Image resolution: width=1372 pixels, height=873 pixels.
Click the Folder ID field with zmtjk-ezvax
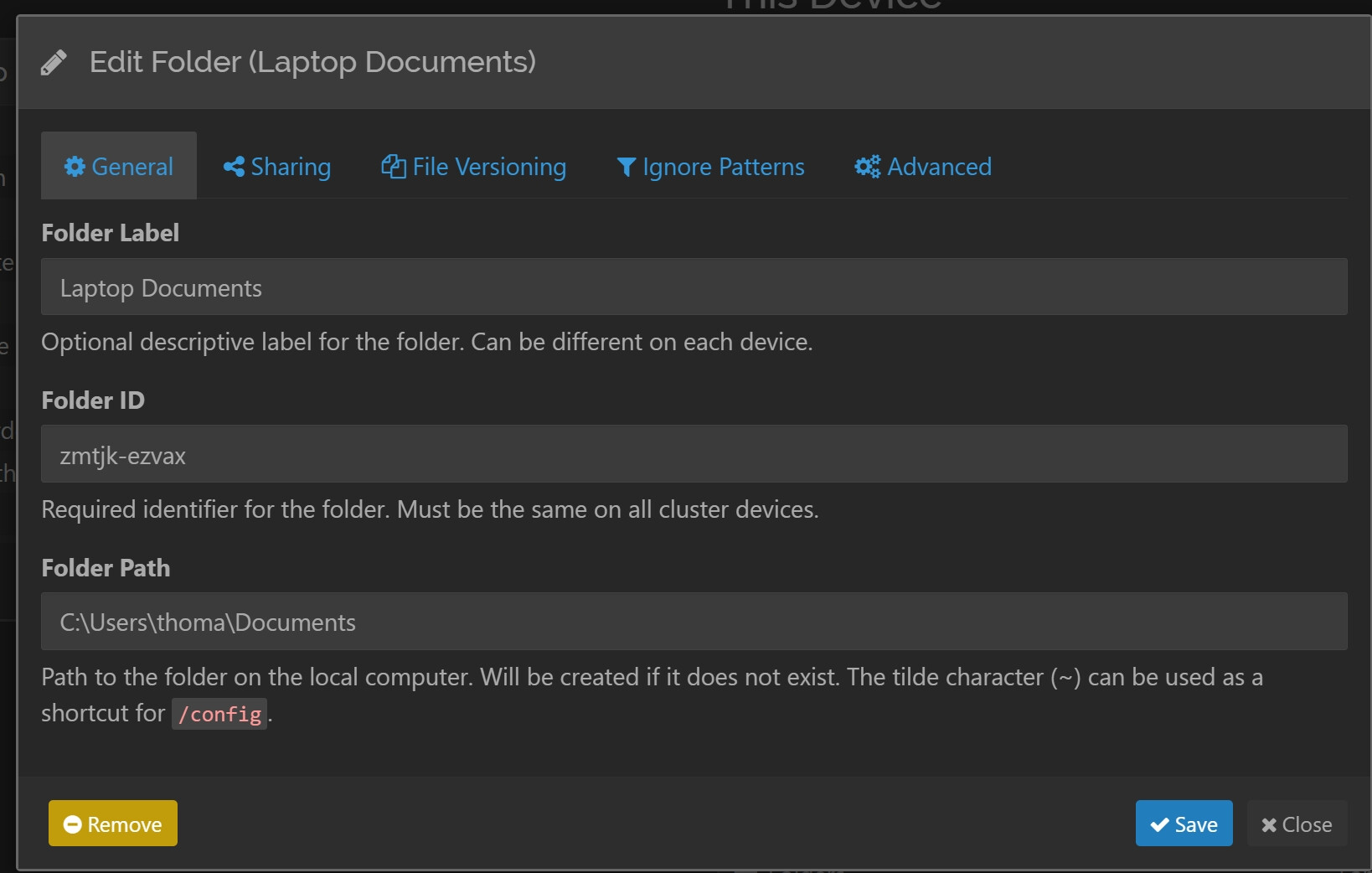694,455
